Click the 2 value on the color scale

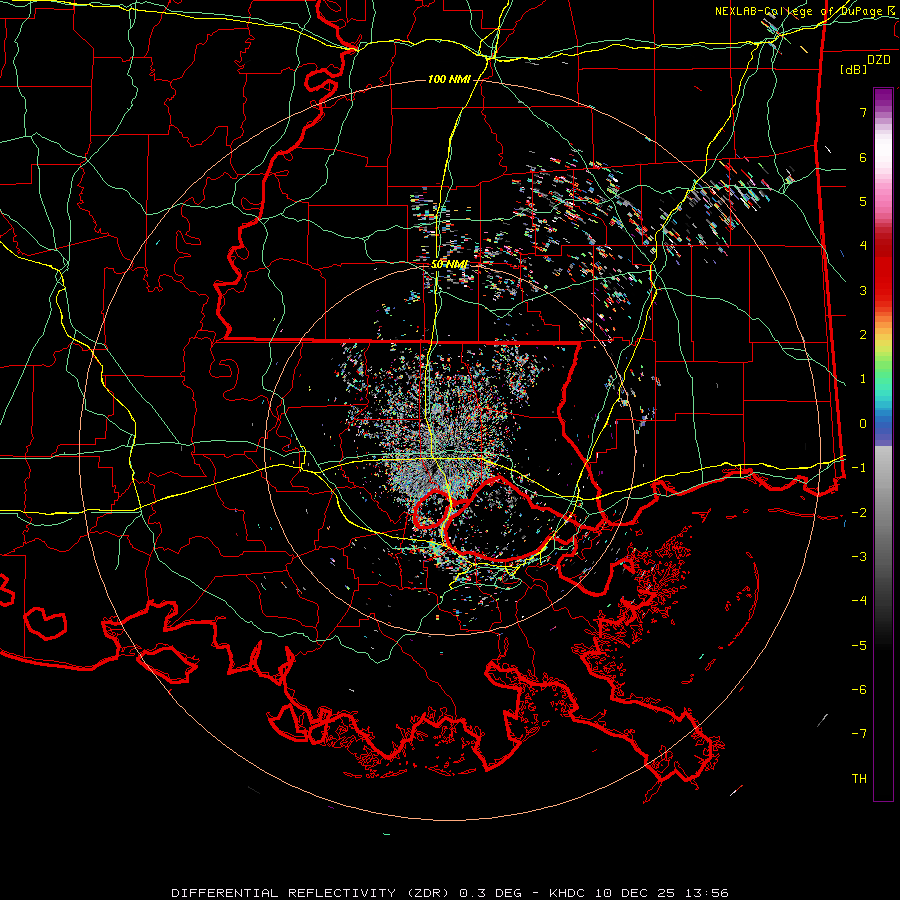(x=863, y=335)
